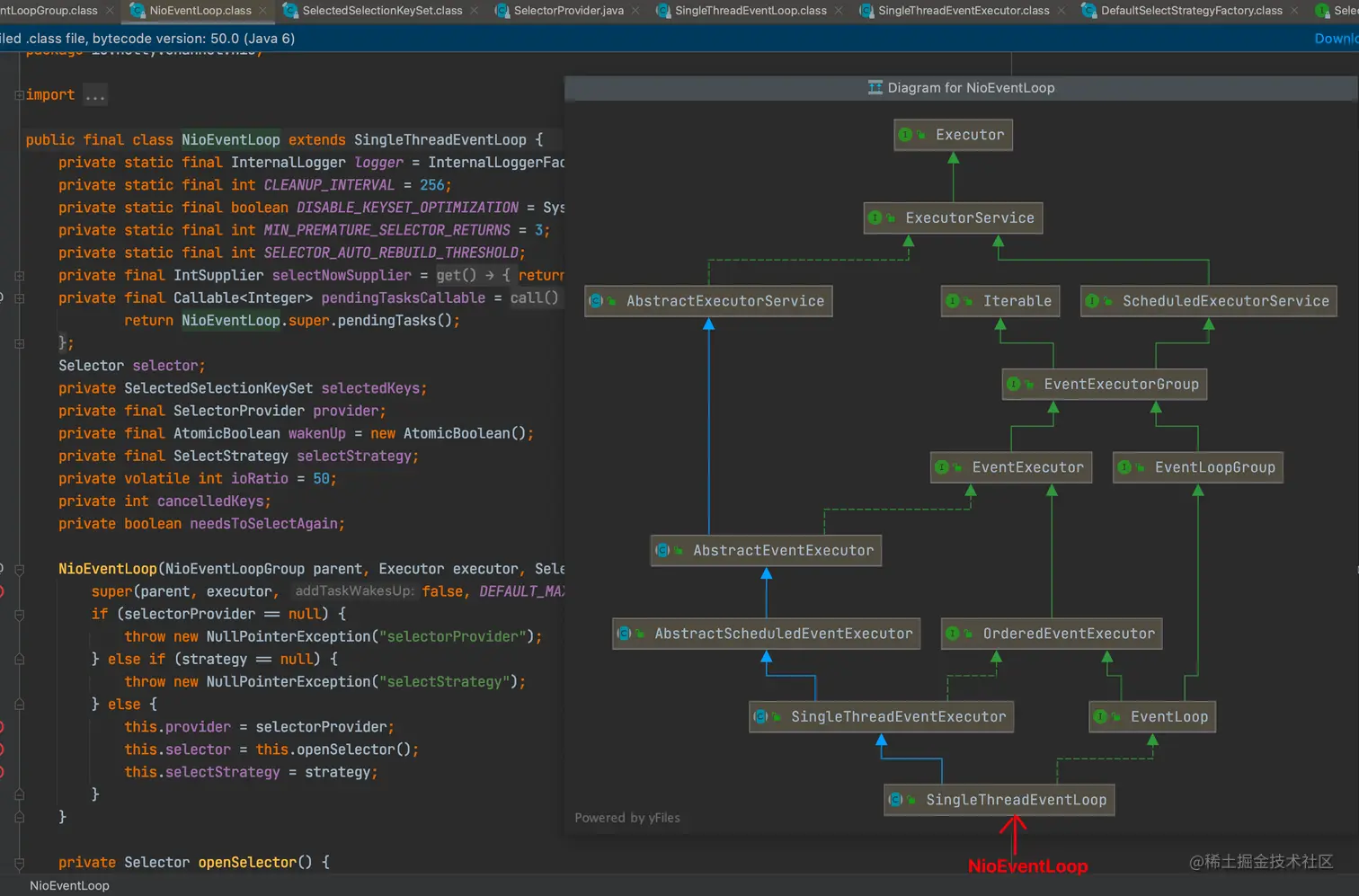Close the SingleThreadEventLoop.class tab
Screen dimensions: 1359x896
[x=839, y=11]
